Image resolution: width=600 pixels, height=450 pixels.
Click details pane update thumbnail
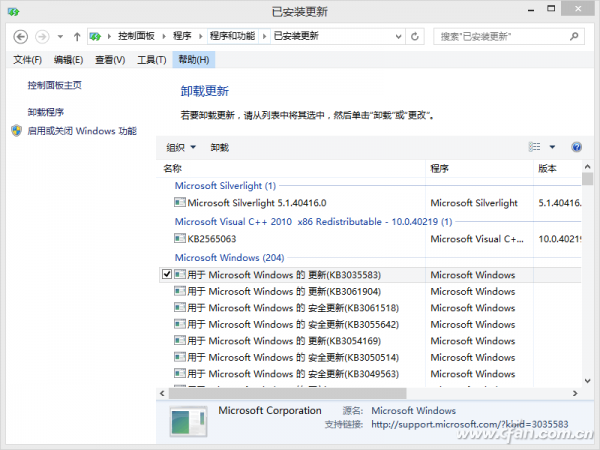coord(188,421)
